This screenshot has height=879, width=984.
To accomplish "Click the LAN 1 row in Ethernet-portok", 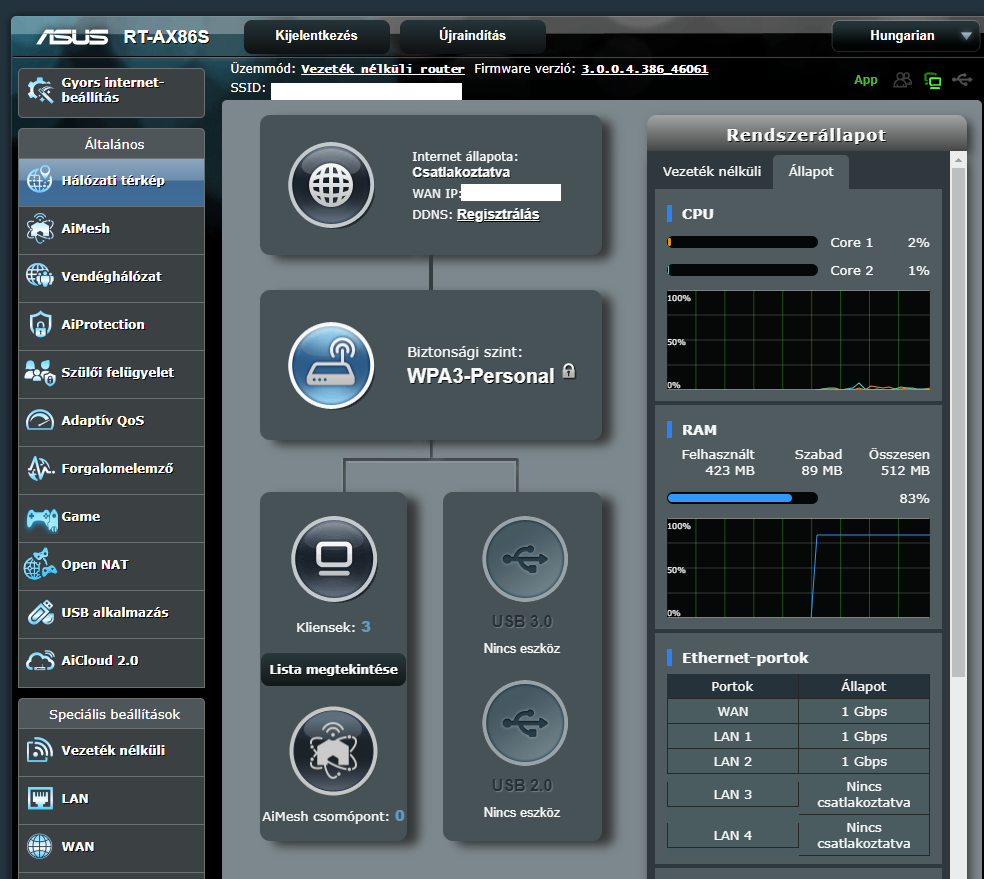I will coord(798,737).
